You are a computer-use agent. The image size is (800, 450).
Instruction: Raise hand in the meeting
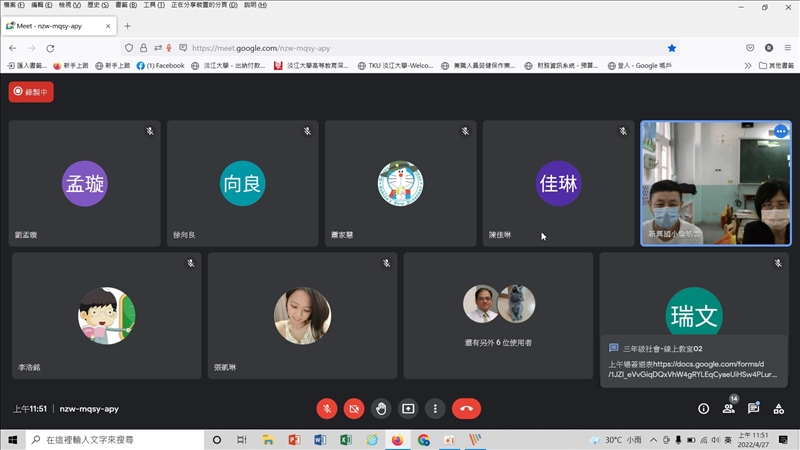[x=381, y=408]
